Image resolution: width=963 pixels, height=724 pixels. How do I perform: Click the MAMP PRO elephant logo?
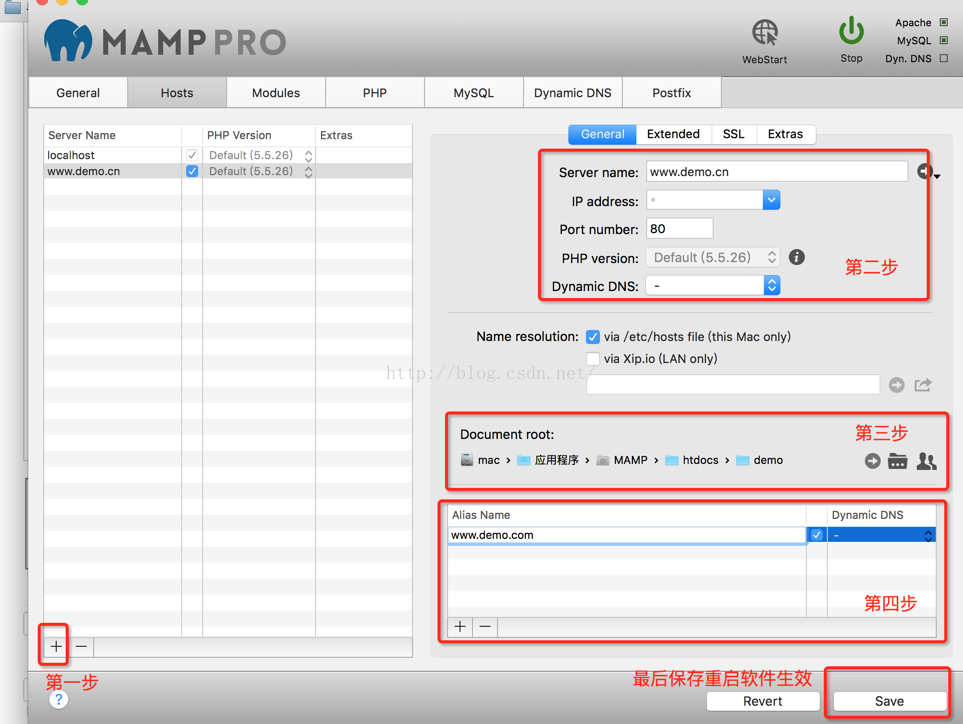point(68,41)
